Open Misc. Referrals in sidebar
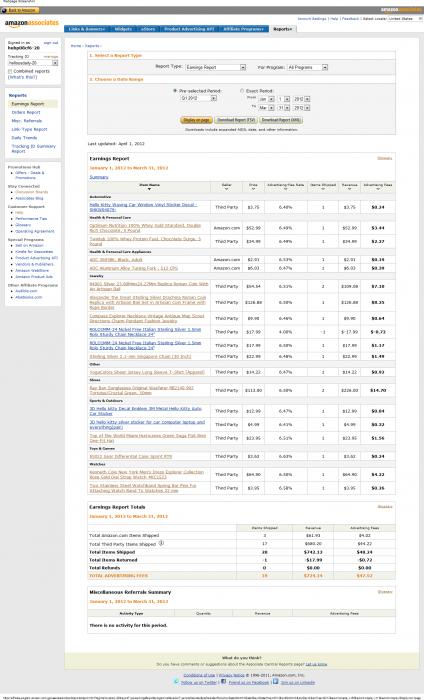 [x=27, y=121]
